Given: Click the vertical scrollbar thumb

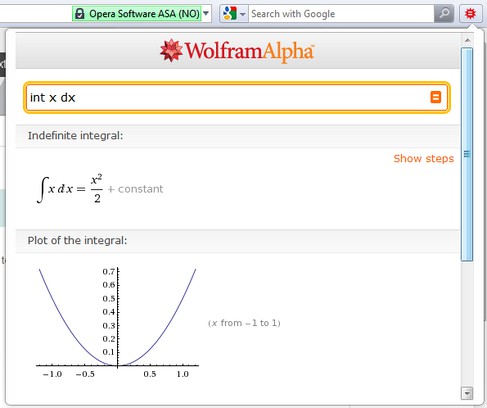Looking at the screenshot, I should click(x=467, y=154).
